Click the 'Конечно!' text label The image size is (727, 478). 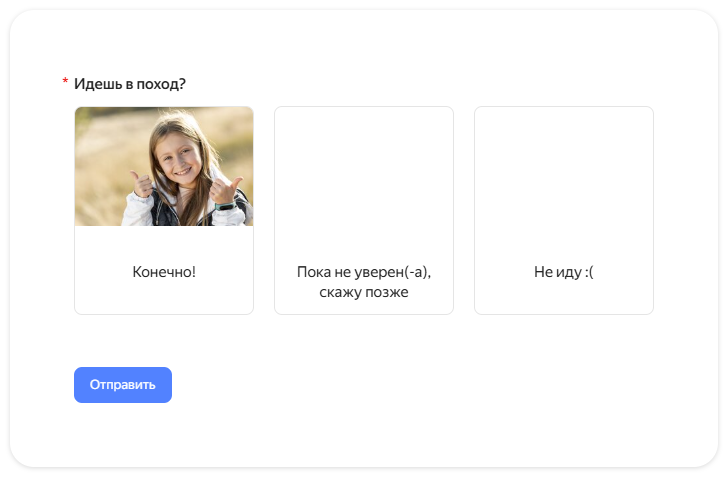(164, 272)
